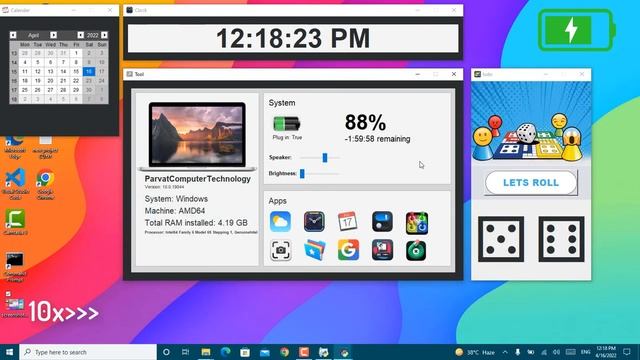640x360 pixels.
Task: Click the left dice showing five
Action: [501, 239]
